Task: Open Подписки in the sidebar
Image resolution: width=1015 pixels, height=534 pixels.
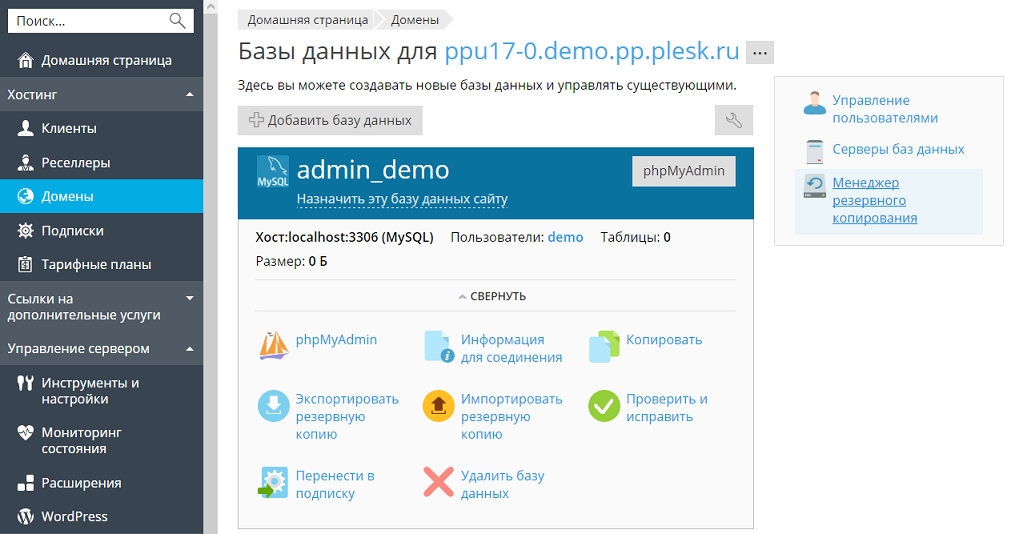Action: (x=72, y=230)
